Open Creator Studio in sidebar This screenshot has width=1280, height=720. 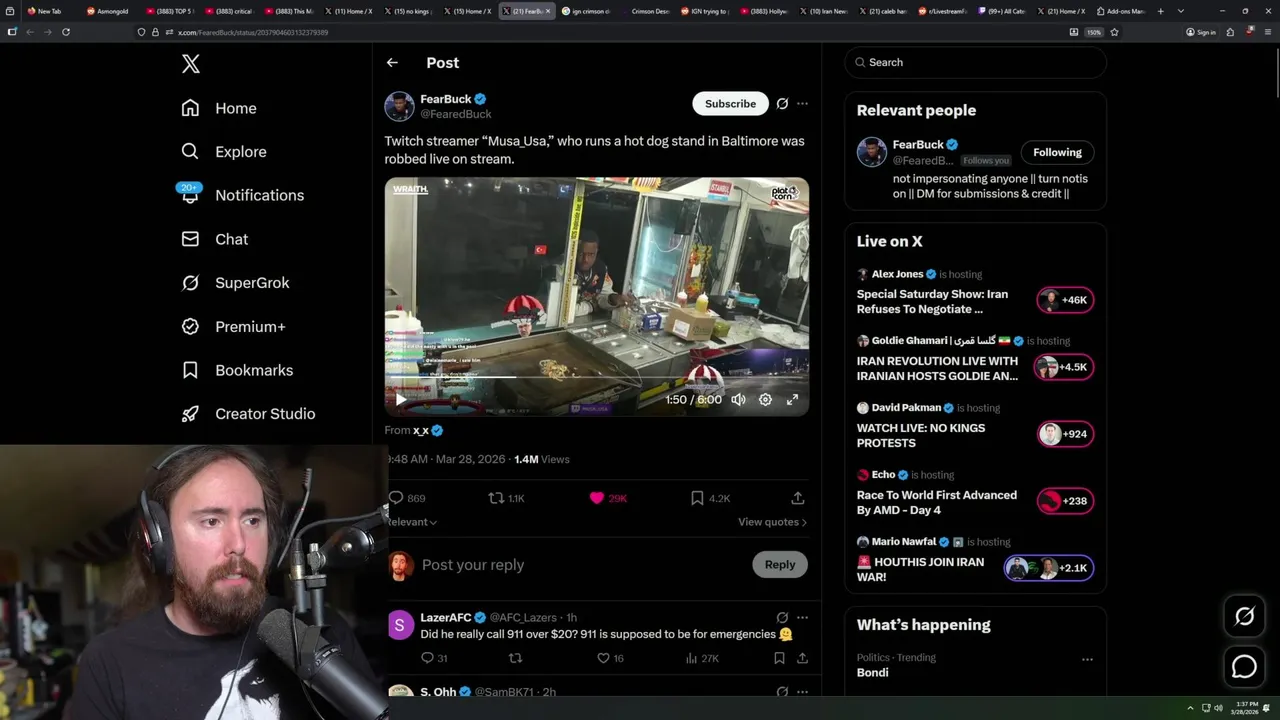click(249, 414)
